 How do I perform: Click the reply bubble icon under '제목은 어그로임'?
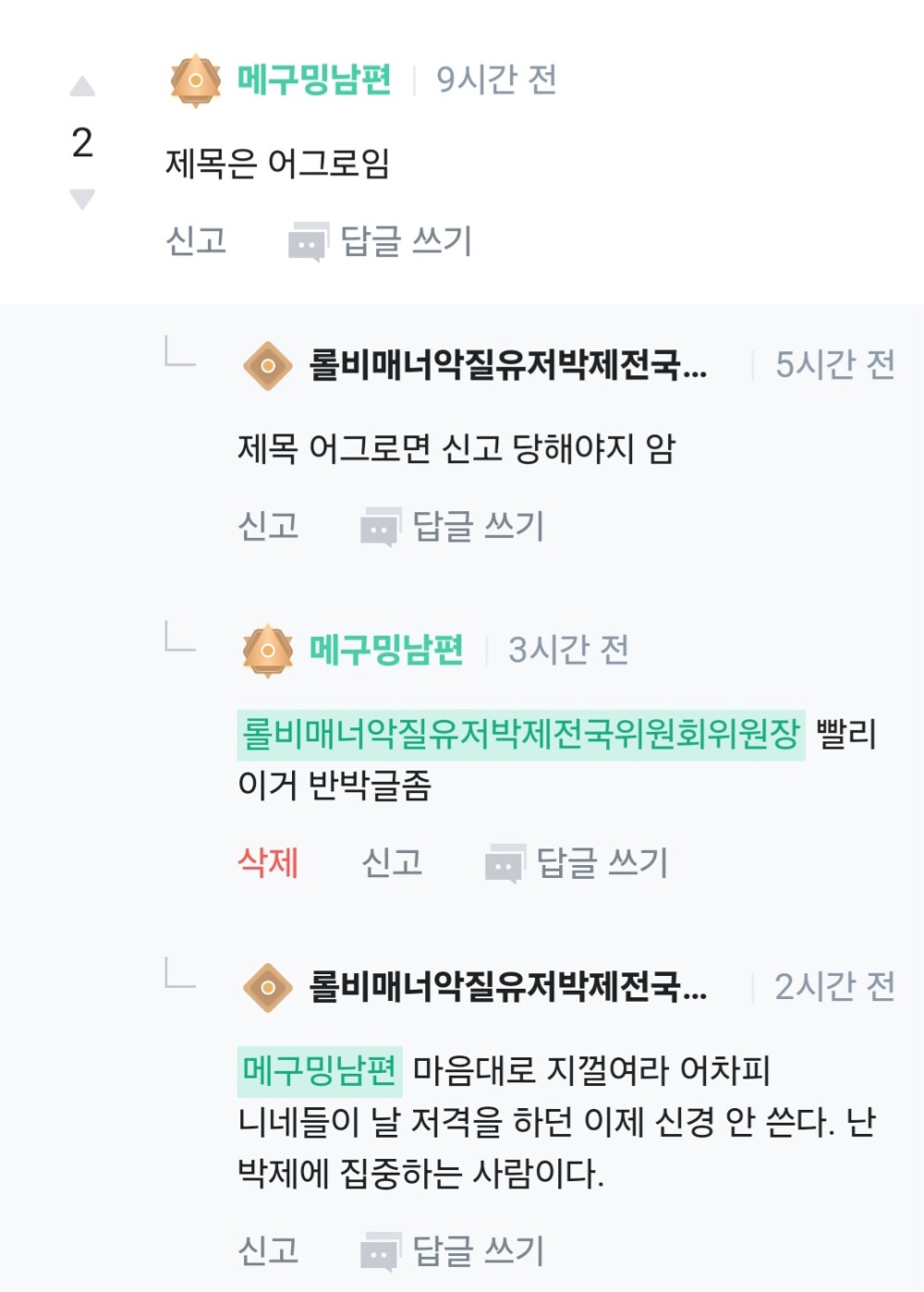coord(308,243)
